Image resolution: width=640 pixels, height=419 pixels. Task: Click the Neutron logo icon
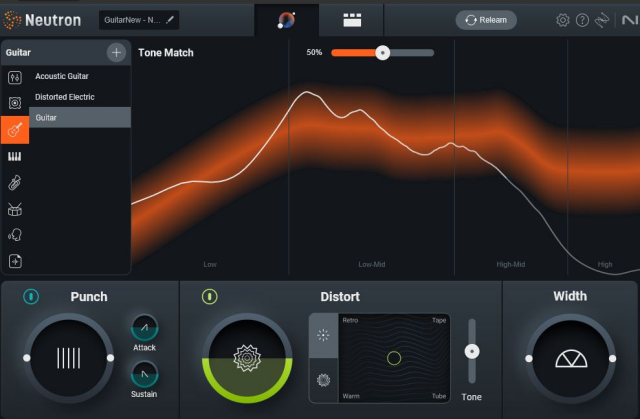coord(12,20)
